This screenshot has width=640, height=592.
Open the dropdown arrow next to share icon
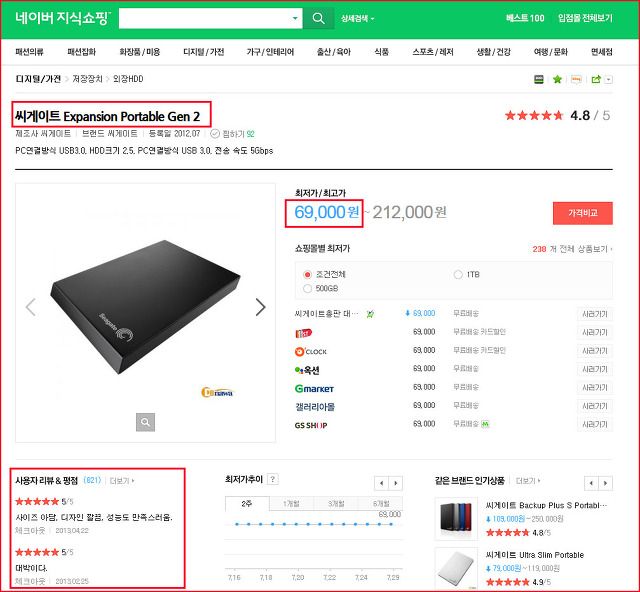(x=608, y=80)
